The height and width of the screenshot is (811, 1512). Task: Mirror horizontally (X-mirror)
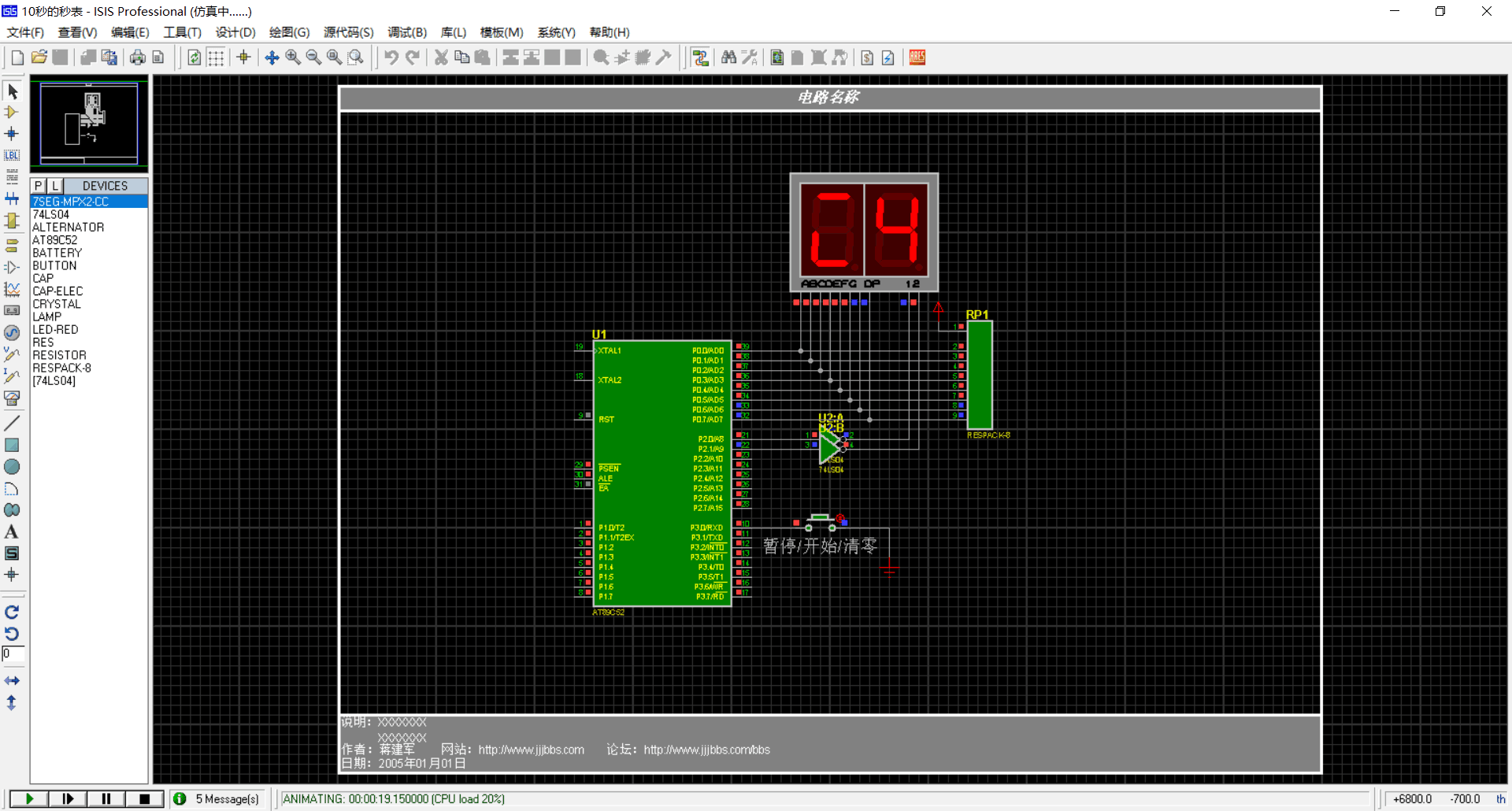click(x=12, y=680)
